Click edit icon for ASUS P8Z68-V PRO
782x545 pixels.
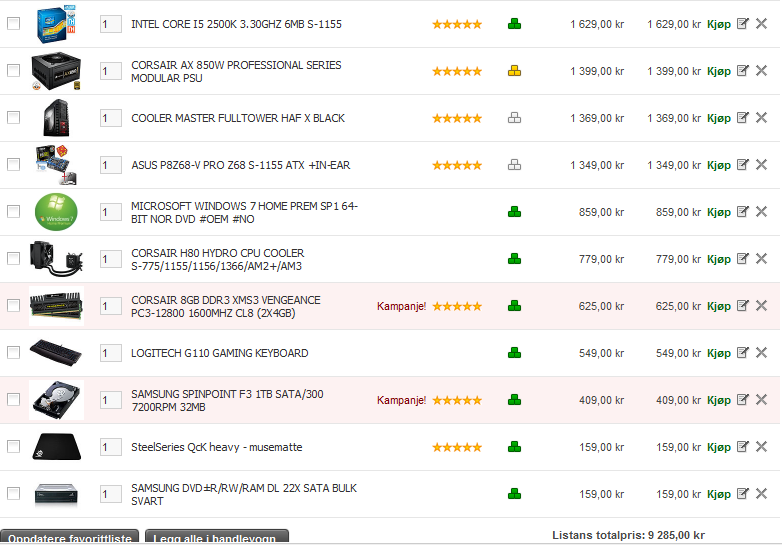click(x=743, y=165)
